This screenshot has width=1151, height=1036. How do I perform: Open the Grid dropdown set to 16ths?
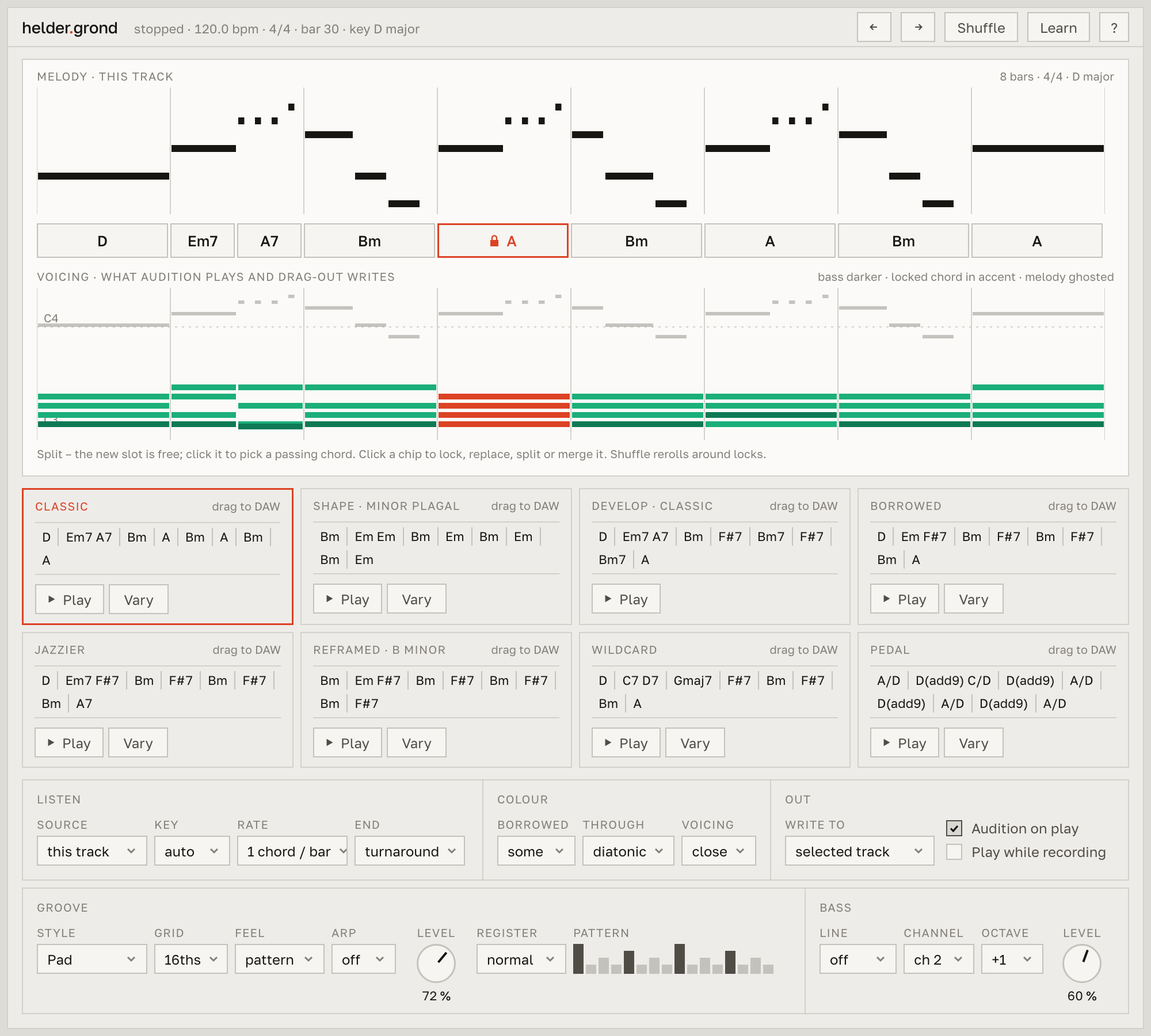pos(191,959)
